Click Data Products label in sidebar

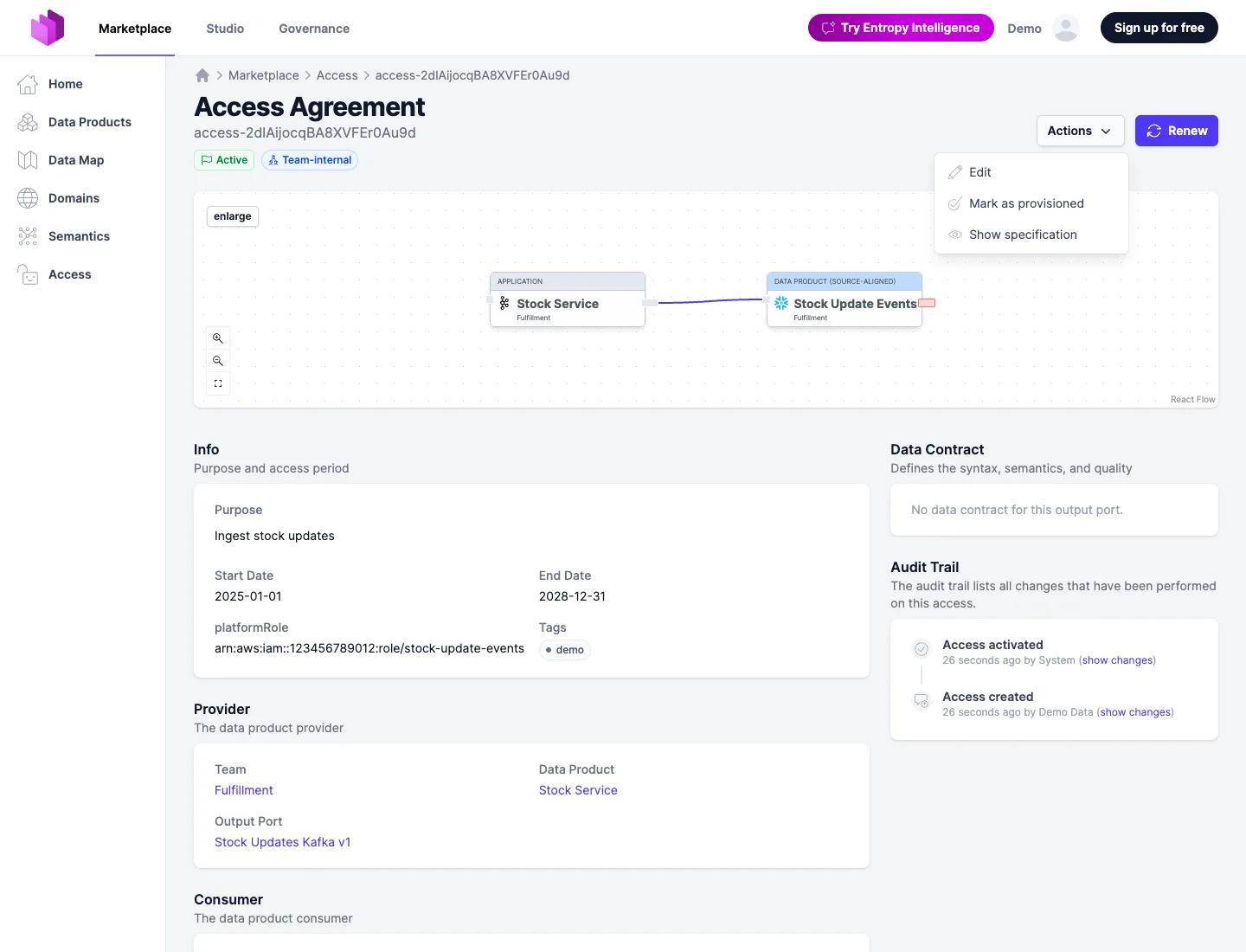pos(90,122)
